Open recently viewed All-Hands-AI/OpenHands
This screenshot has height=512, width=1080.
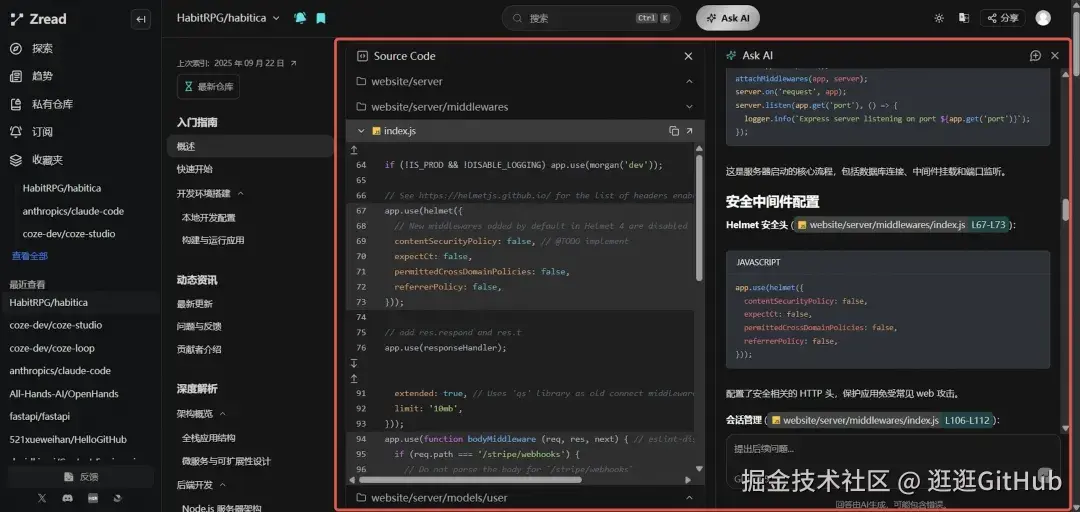pos(63,393)
